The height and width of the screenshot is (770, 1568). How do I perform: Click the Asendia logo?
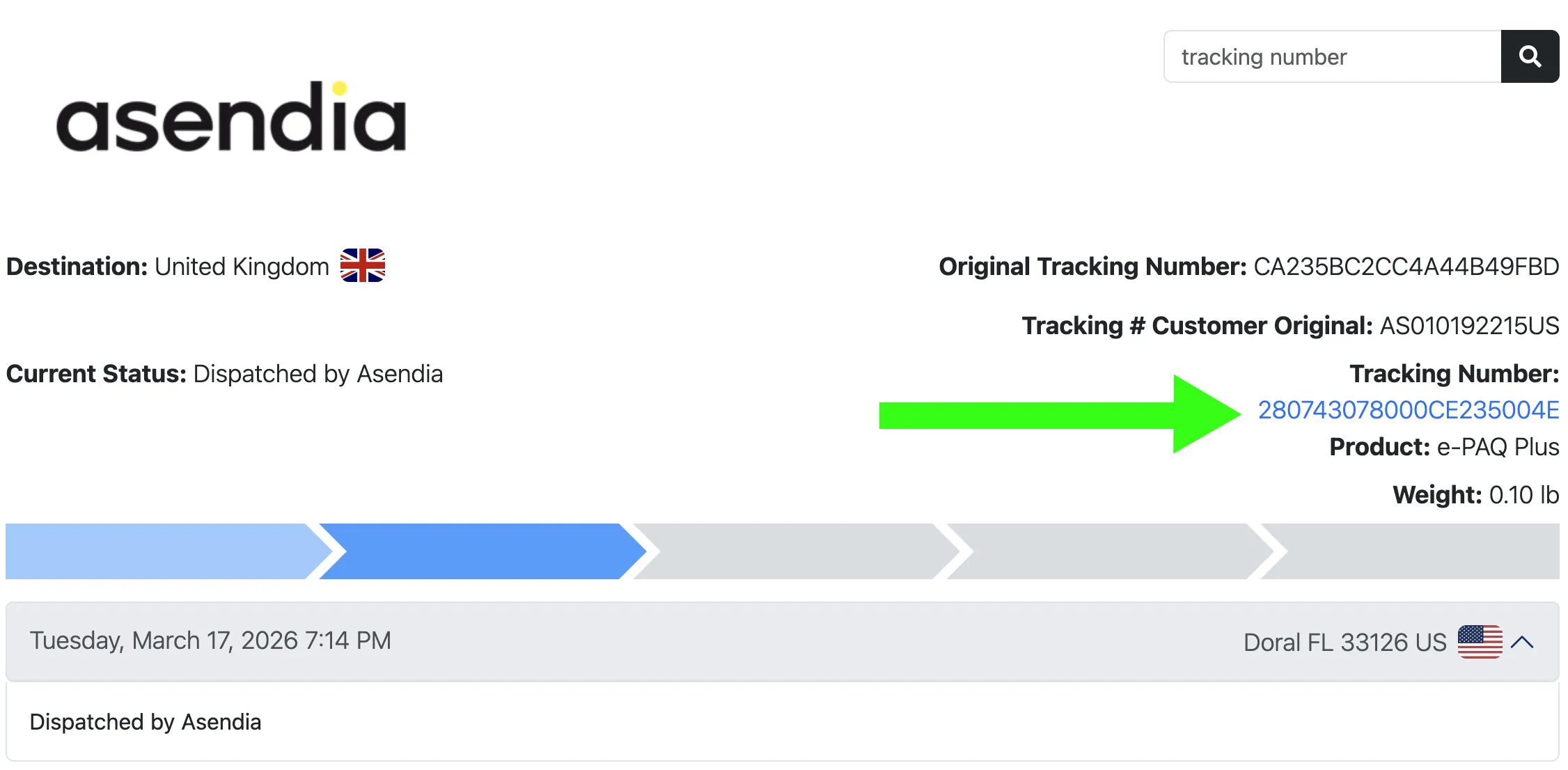(231, 117)
